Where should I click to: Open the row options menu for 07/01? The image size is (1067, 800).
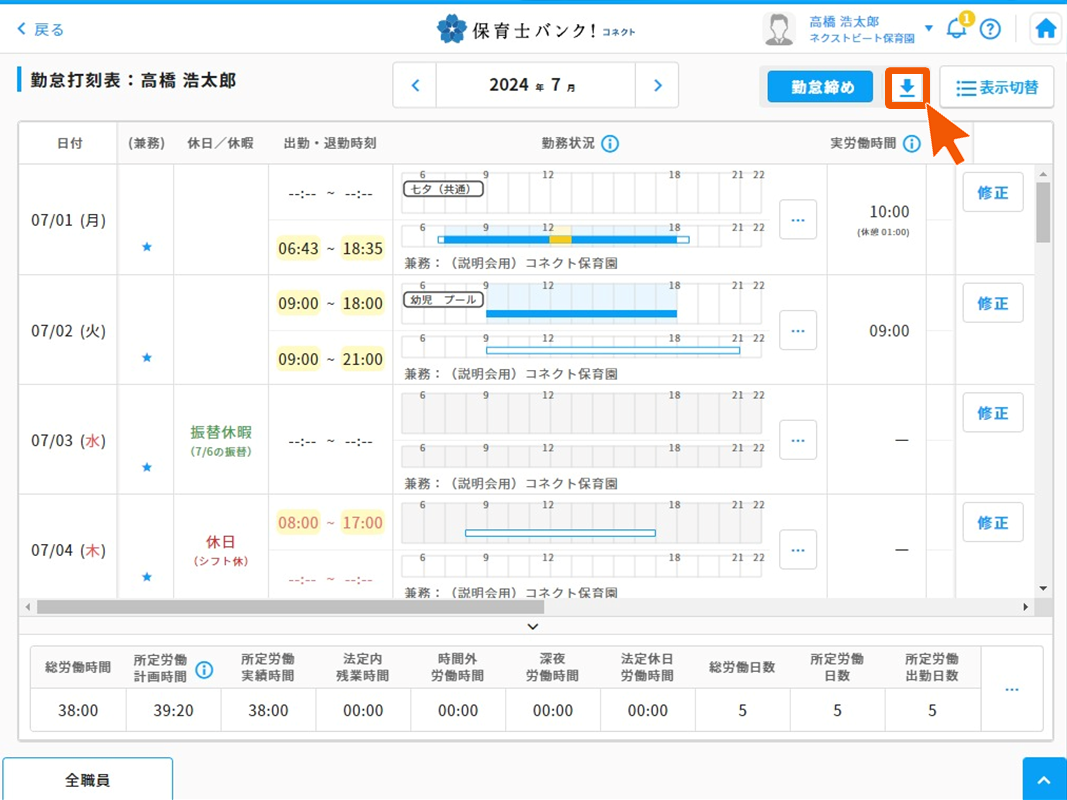pos(797,219)
